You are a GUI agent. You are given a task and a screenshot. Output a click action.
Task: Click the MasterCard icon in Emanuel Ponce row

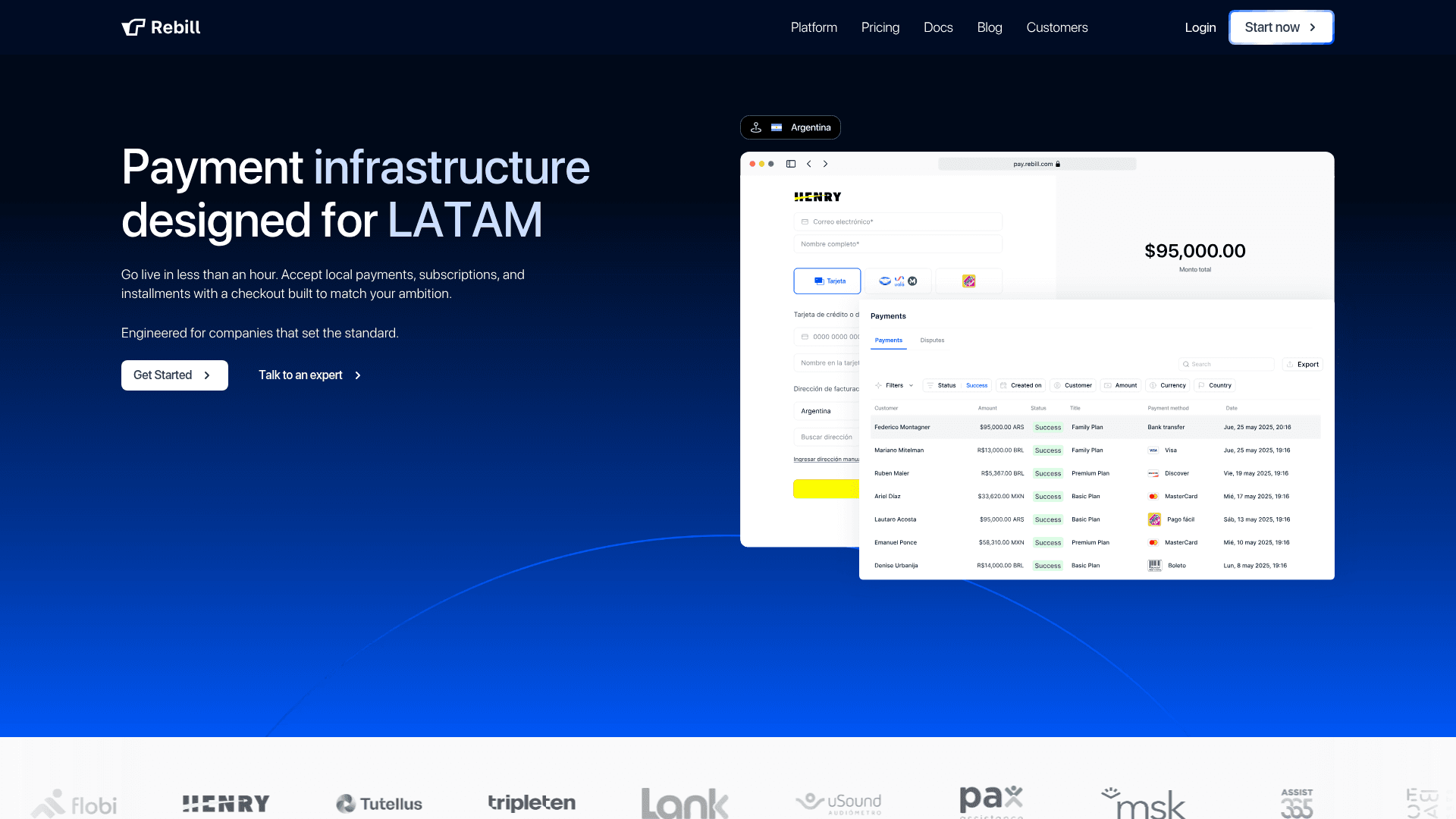[1153, 543]
